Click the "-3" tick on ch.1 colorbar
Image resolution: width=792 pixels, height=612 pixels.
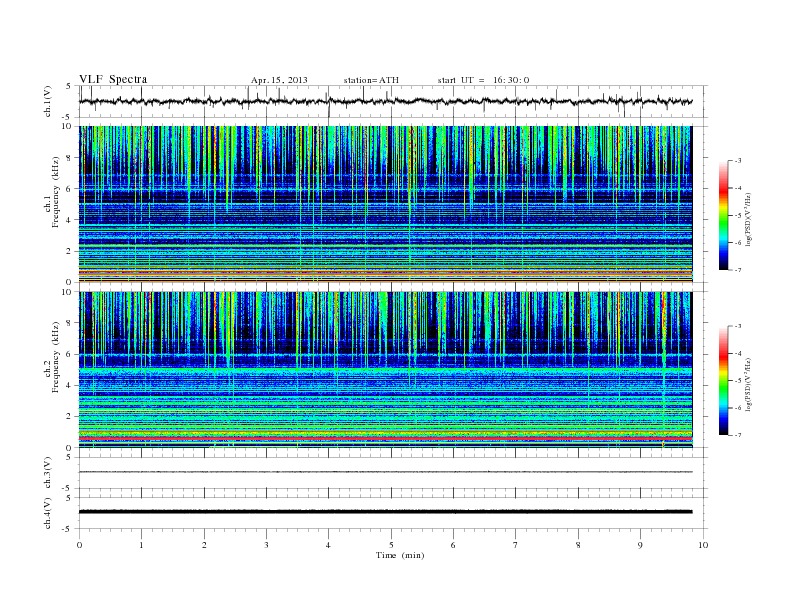[737, 161]
